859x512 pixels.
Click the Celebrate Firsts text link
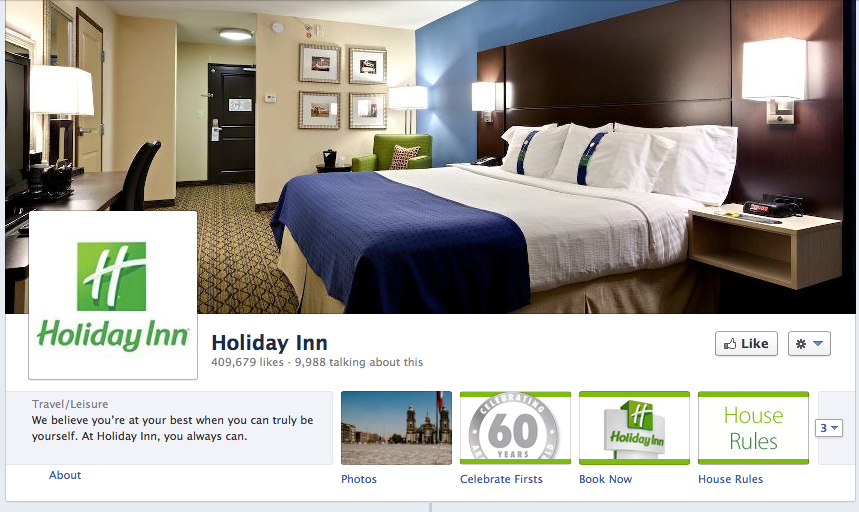[x=501, y=479]
